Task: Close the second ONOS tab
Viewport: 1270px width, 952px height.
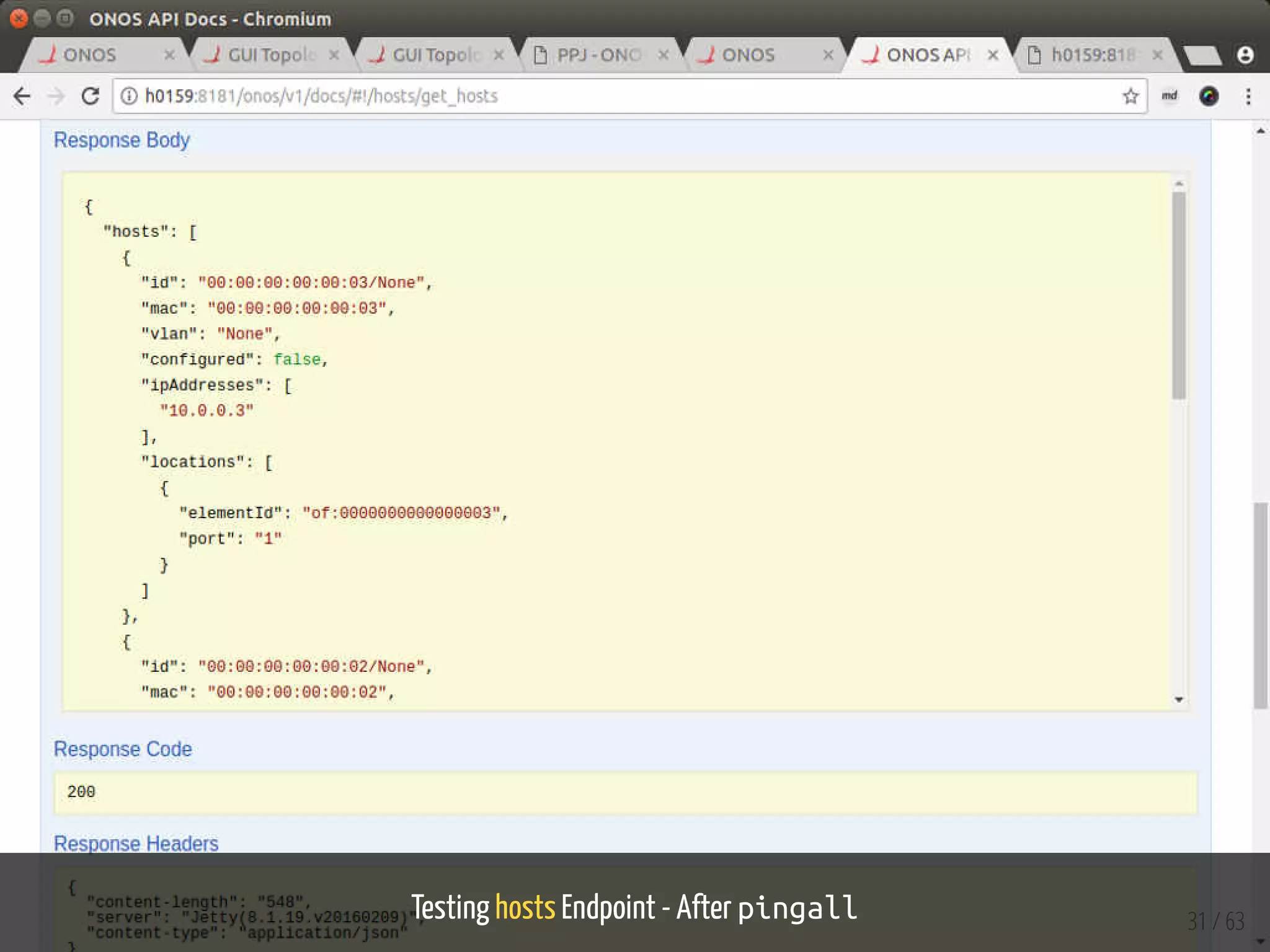Action: pyautogui.click(x=828, y=55)
